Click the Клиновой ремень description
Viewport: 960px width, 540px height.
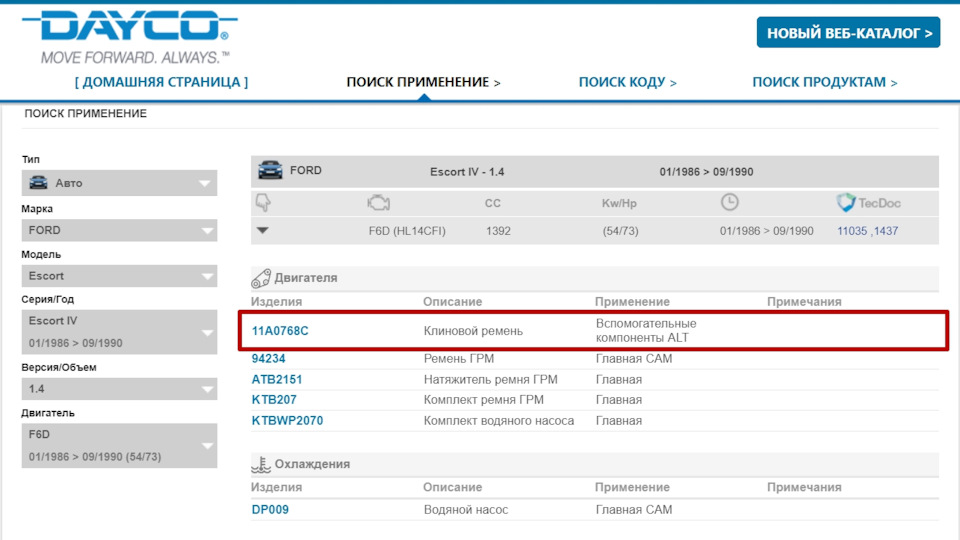pos(473,331)
